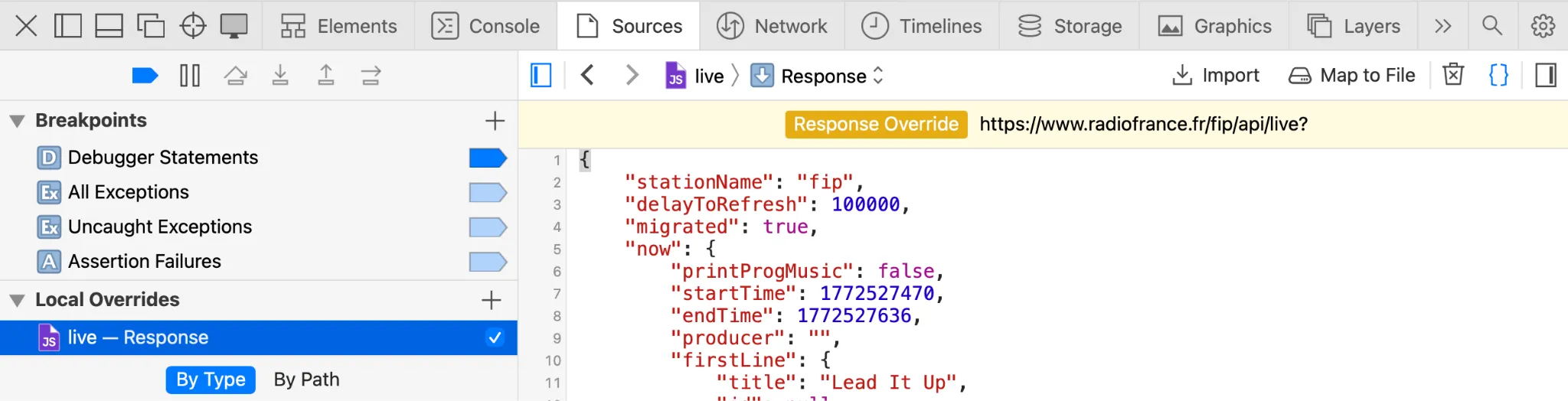The height and width of the screenshot is (401, 1568).
Task: Click the step into icon
Action: 281,75
